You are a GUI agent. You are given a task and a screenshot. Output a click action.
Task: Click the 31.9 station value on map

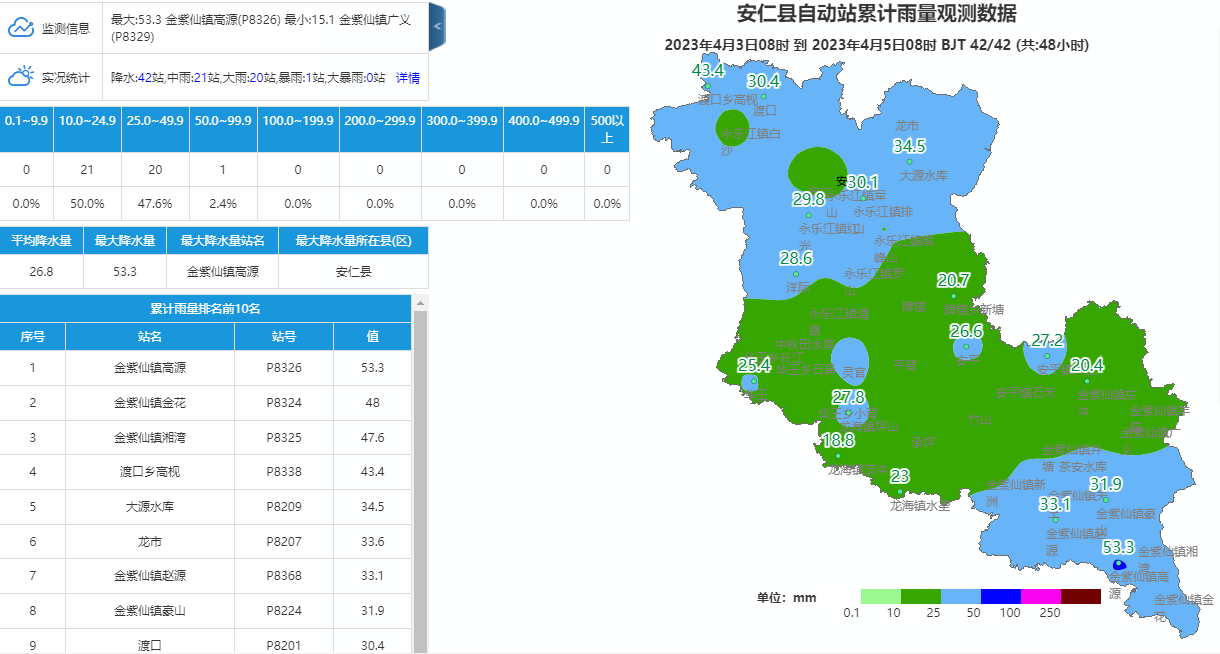point(1106,484)
